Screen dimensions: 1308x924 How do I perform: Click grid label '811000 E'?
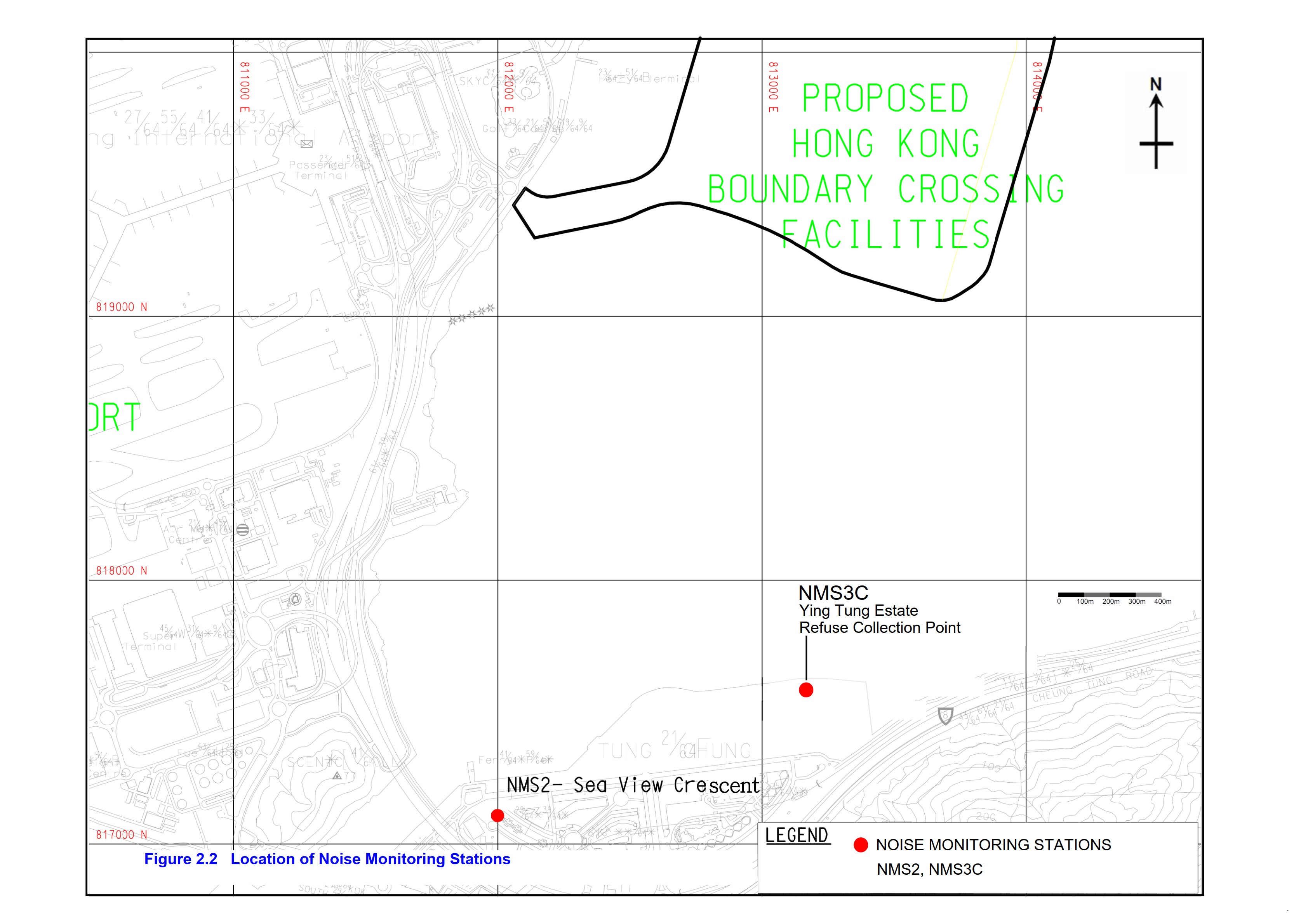pyautogui.click(x=244, y=87)
